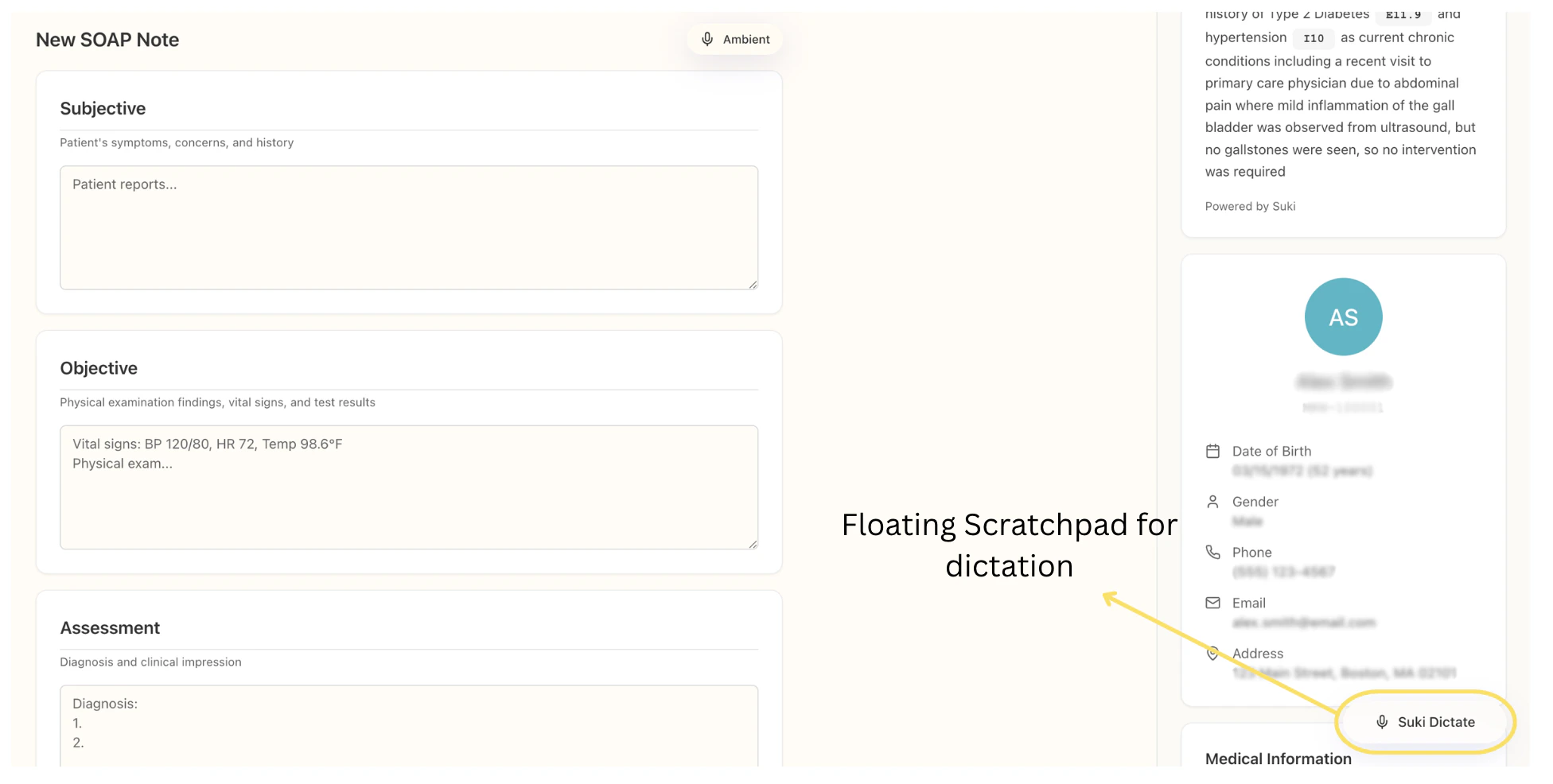The image size is (1553, 784).
Task: Click the microphone icon on Suki Dictate
Action: click(1382, 721)
